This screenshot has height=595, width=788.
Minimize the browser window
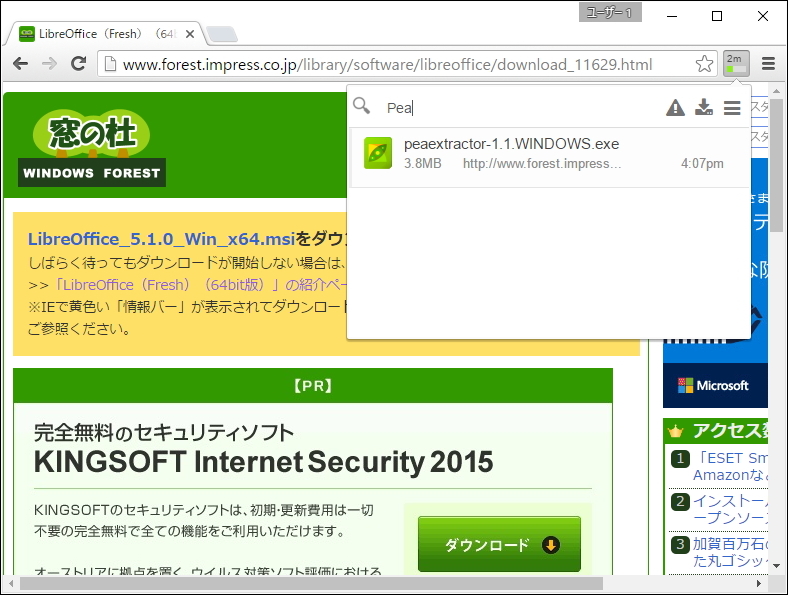pos(672,16)
